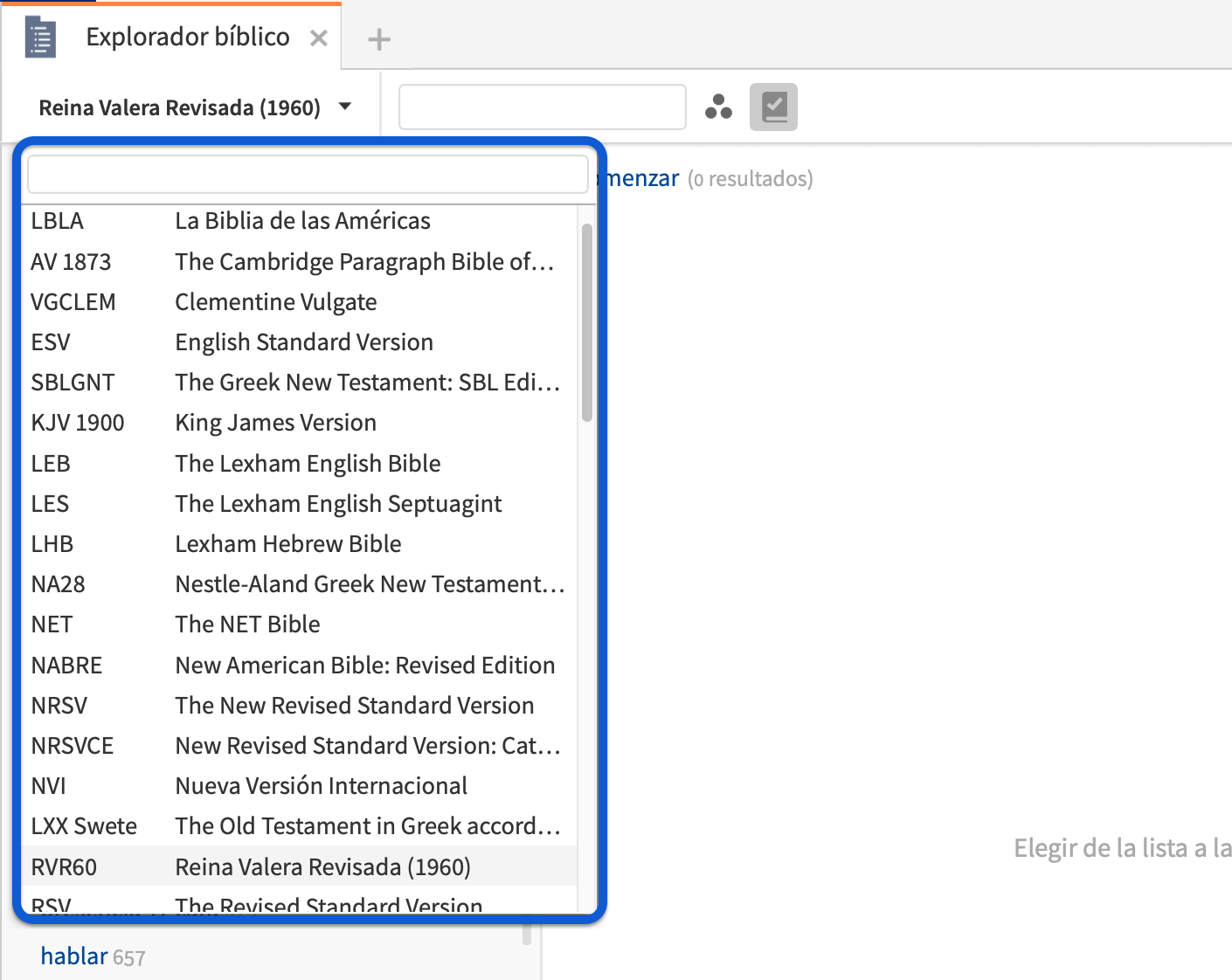Choose NA28 Nestle-Aland Greek New Testament

299,583
